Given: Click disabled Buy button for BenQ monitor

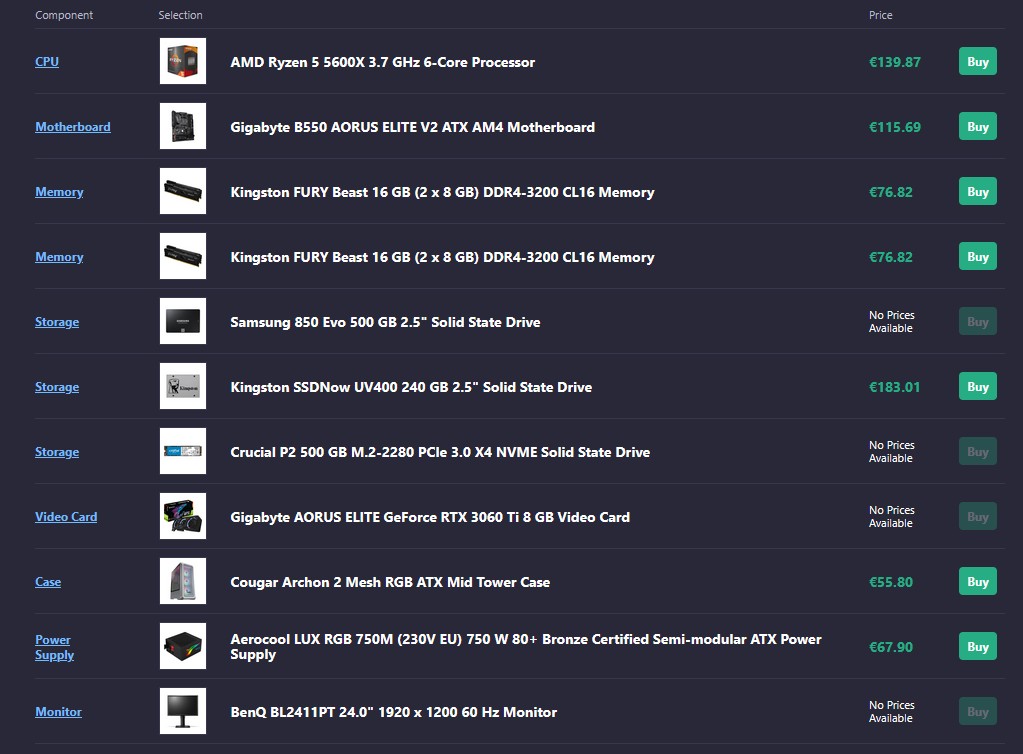Looking at the screenshot, I should coord(977,712).
